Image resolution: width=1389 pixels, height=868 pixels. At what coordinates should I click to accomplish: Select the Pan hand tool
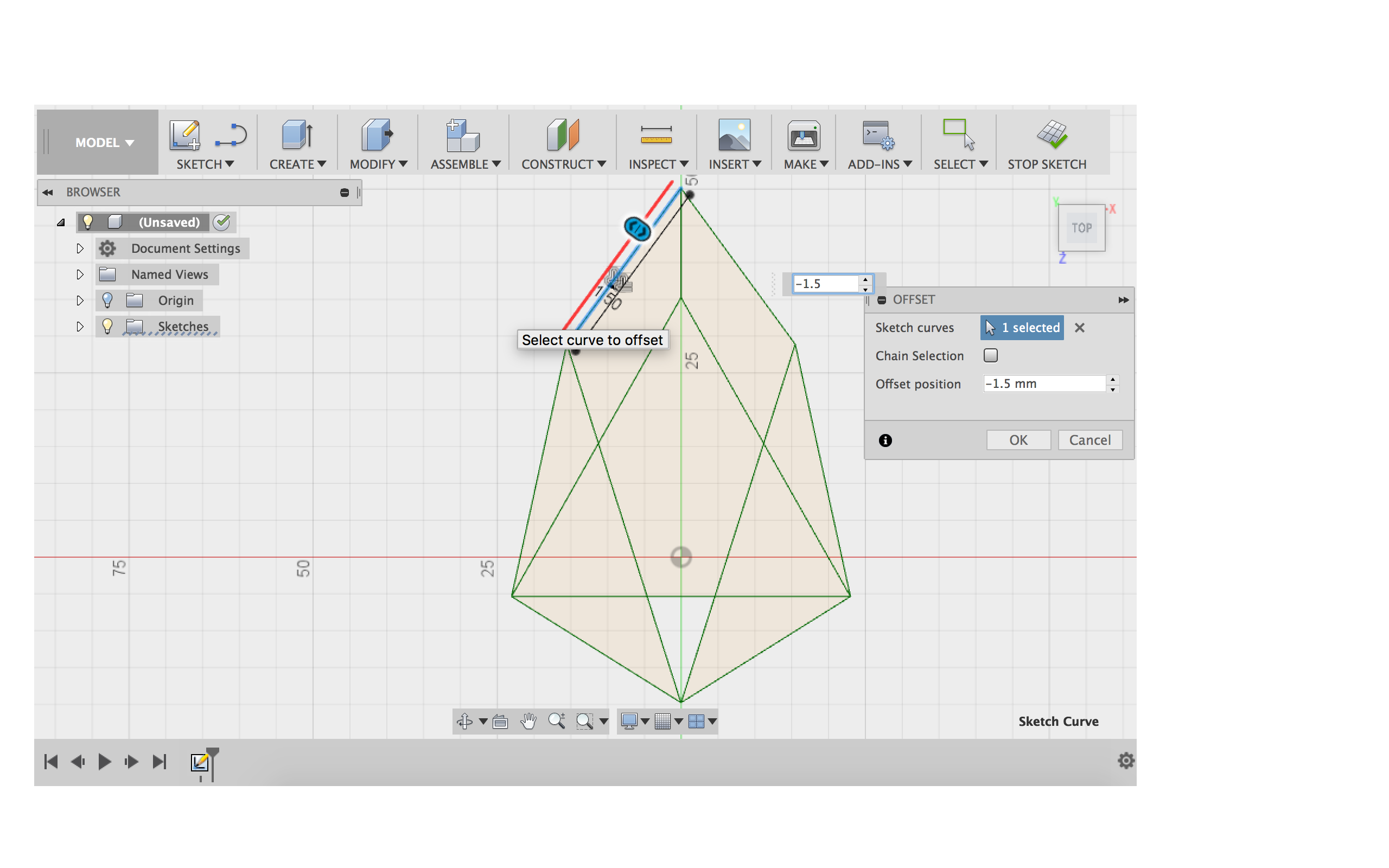click(528, 721)
